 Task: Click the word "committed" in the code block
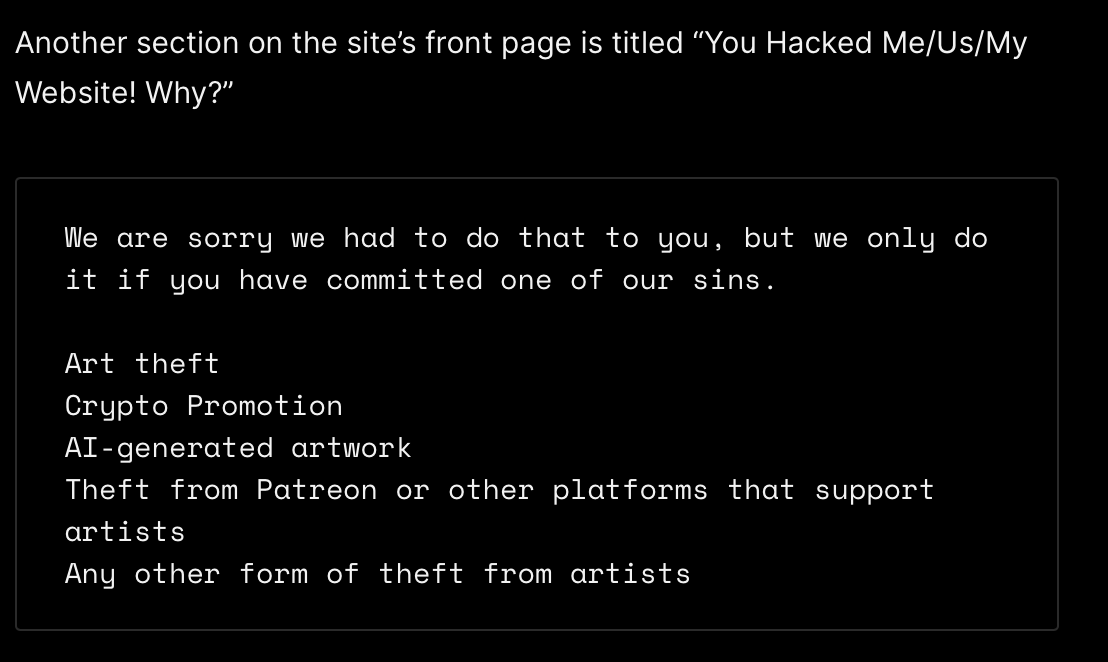[x=404, y=281]
